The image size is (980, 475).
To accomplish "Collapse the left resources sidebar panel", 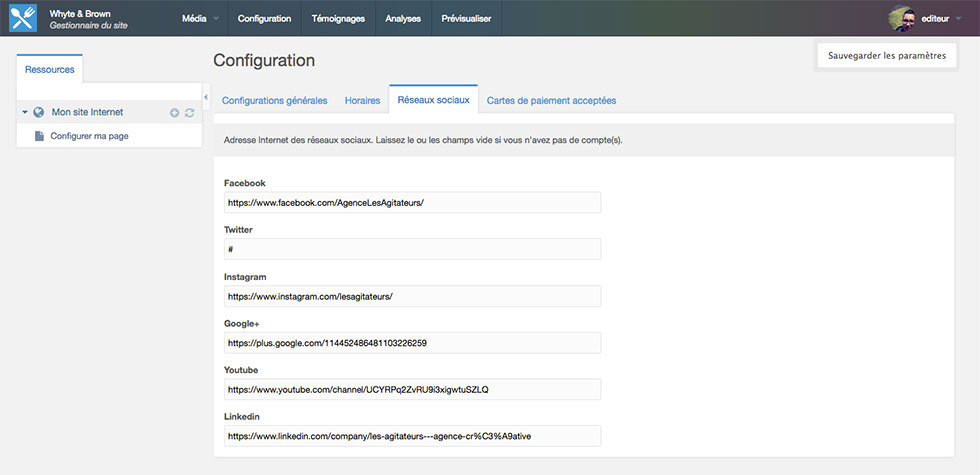I will pyautogui.click(x=205, y=97).
